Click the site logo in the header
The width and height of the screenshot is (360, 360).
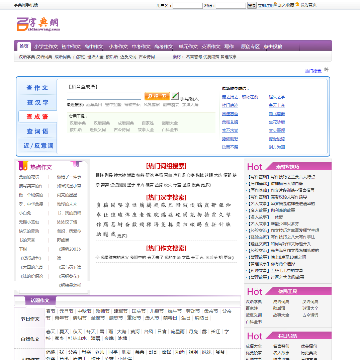point(38,24)
